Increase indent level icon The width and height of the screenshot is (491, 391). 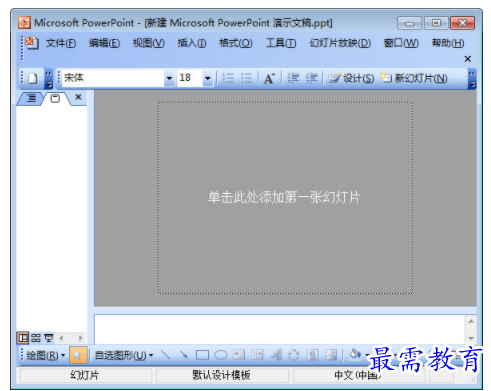[x=312, y=79]
